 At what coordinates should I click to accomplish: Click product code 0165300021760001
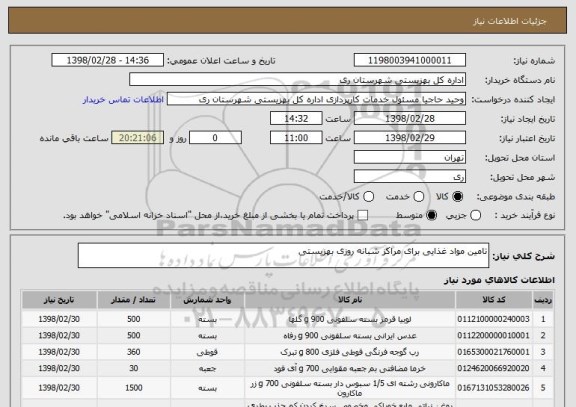493,352
